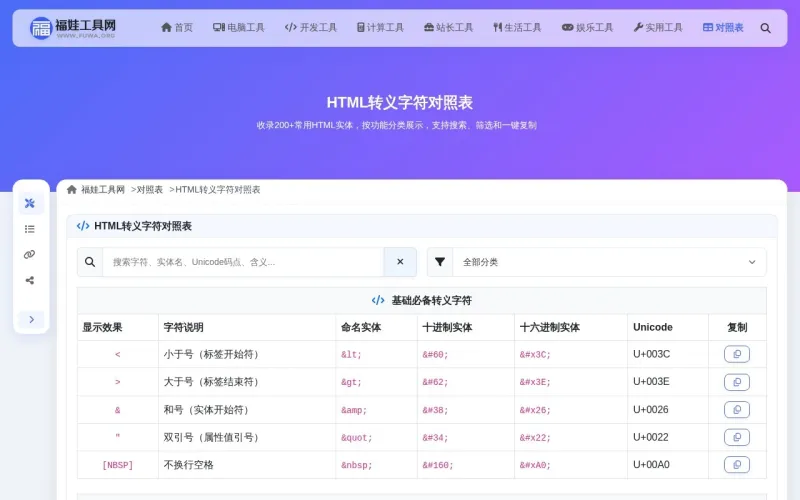The height and width of the screenshot is (500, 800).
Task: Open the 生活工具 menu
Action: click(517, 28)
